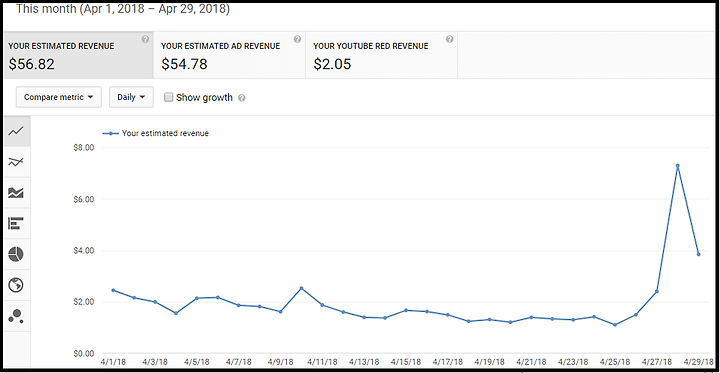This screenshot has height=373, width=720.
Task: Click the $6.00 axis label
Action: click(84, 199)
